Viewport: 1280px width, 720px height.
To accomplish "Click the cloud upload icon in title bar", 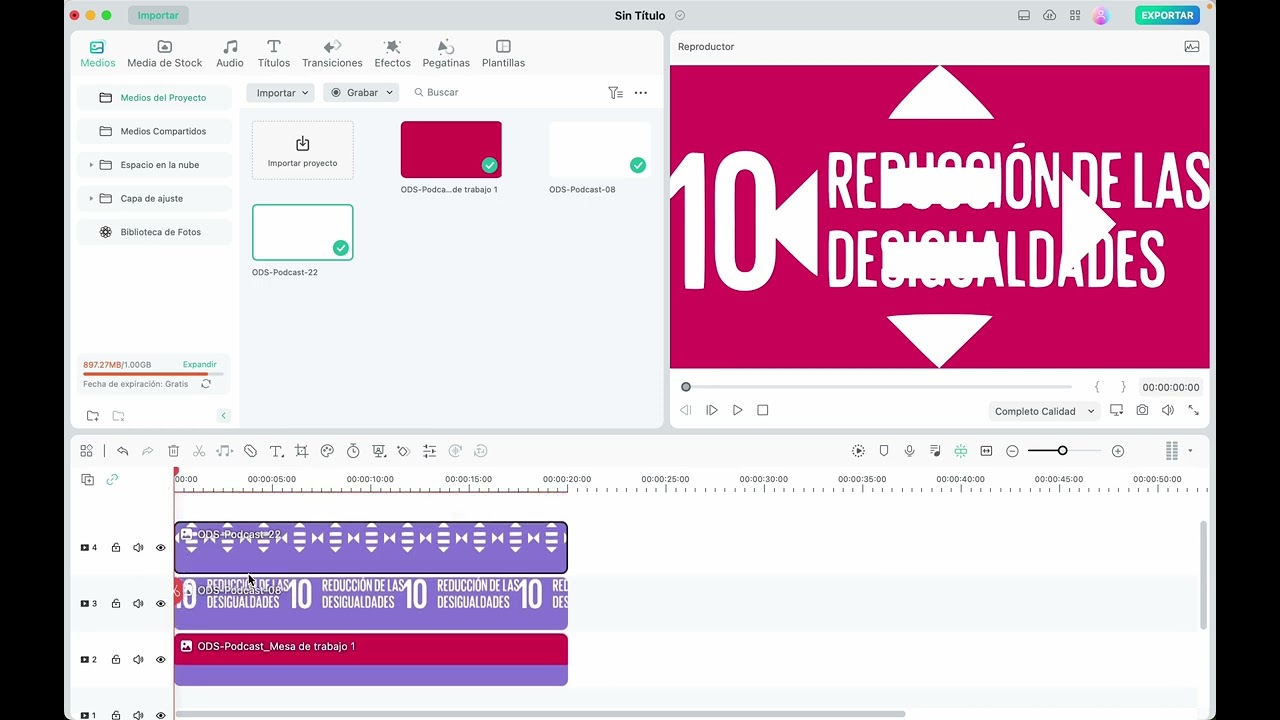I will coord(1049,15).
